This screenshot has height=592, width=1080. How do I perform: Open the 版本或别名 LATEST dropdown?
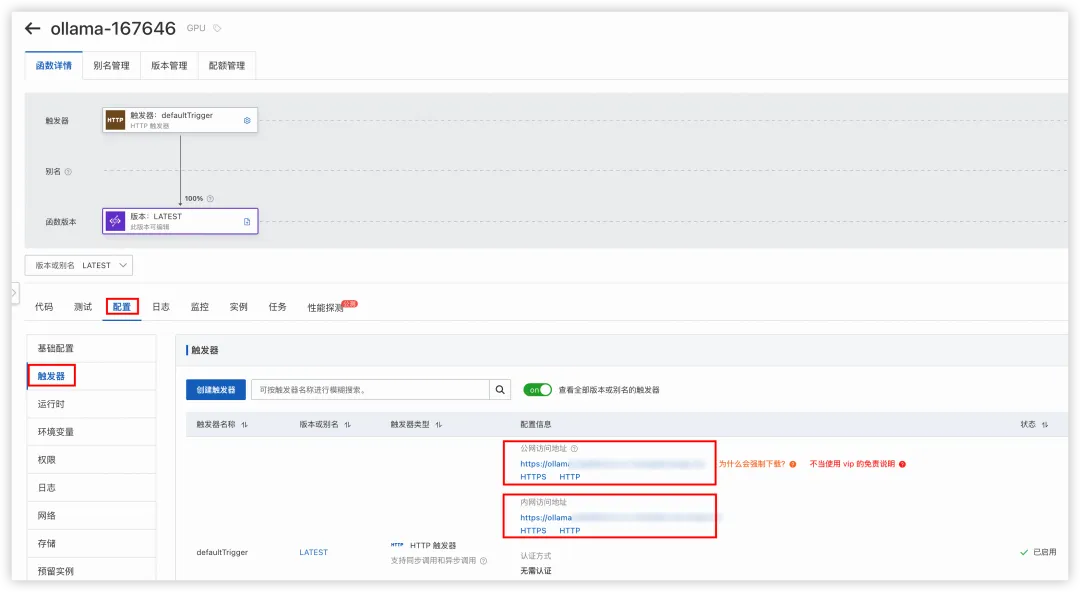click(79, 265)
